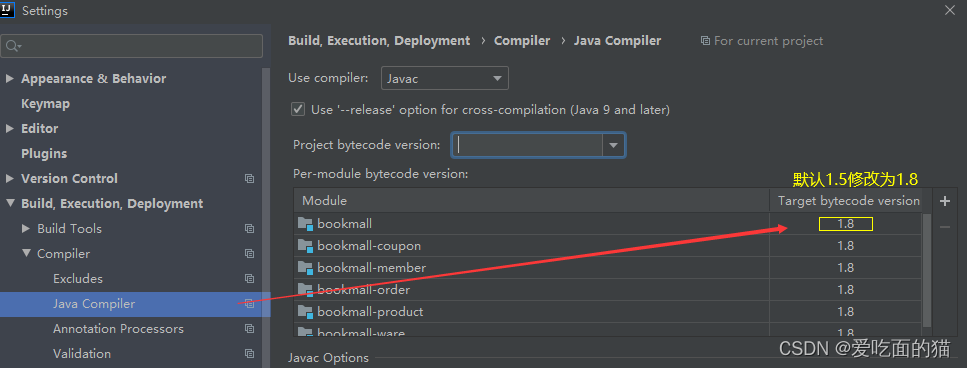This screenshot has width=967, height=368.
Task: Click project-level icon beside Annotation Processors
Action: click(249, 329)
